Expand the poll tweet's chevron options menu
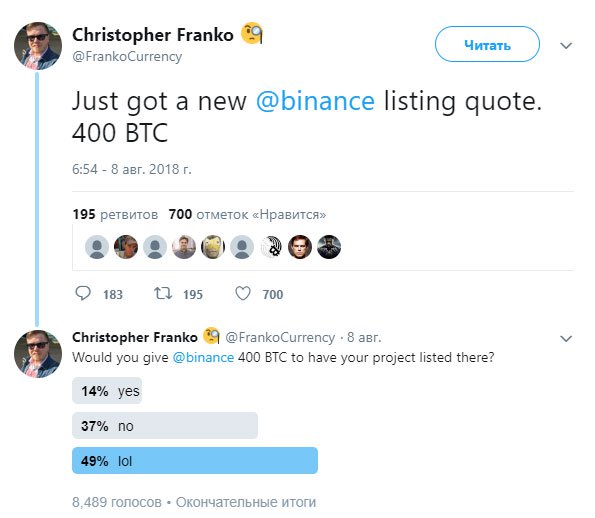 [566, 339]
